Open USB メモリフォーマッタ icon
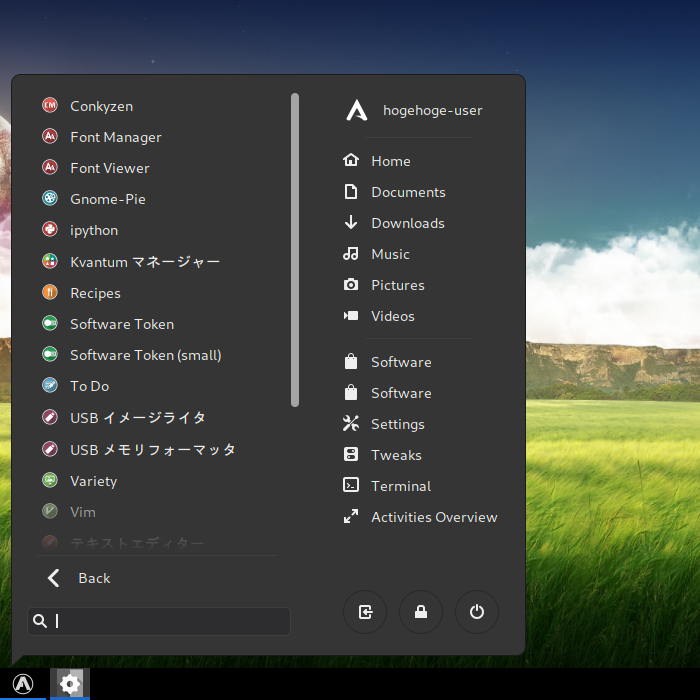This screenshot has height=700, width=700. tap(50, 449)
